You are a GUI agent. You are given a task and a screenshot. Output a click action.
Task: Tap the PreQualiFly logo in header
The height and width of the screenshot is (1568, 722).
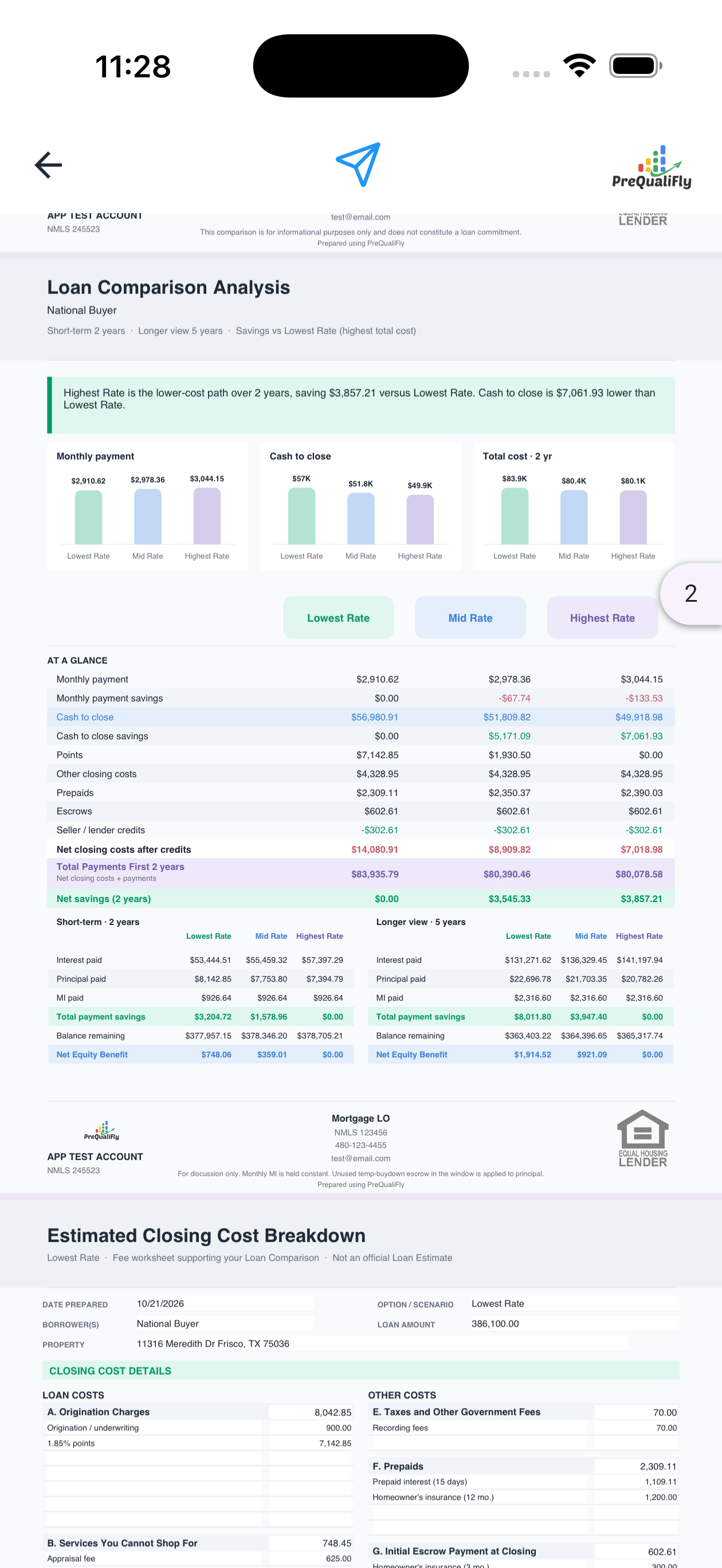(x=652, y=167)
